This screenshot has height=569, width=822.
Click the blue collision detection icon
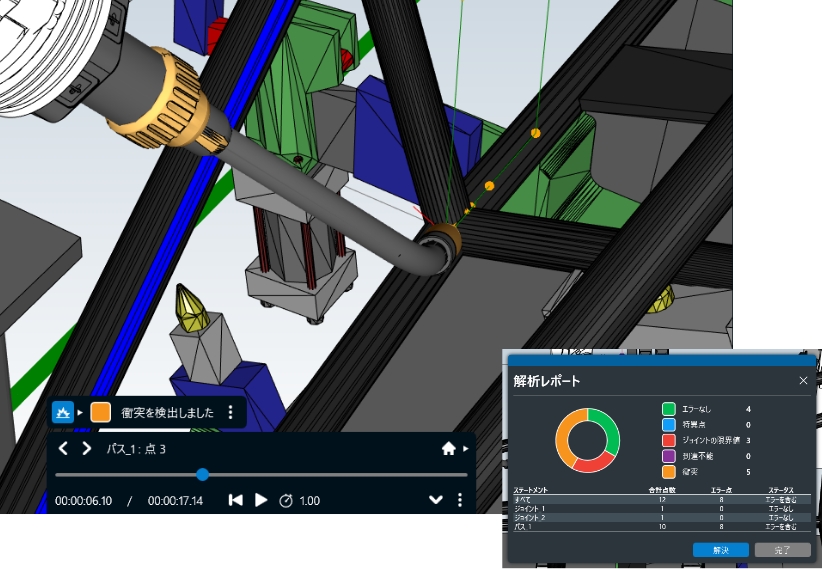(x=63, y=412)
